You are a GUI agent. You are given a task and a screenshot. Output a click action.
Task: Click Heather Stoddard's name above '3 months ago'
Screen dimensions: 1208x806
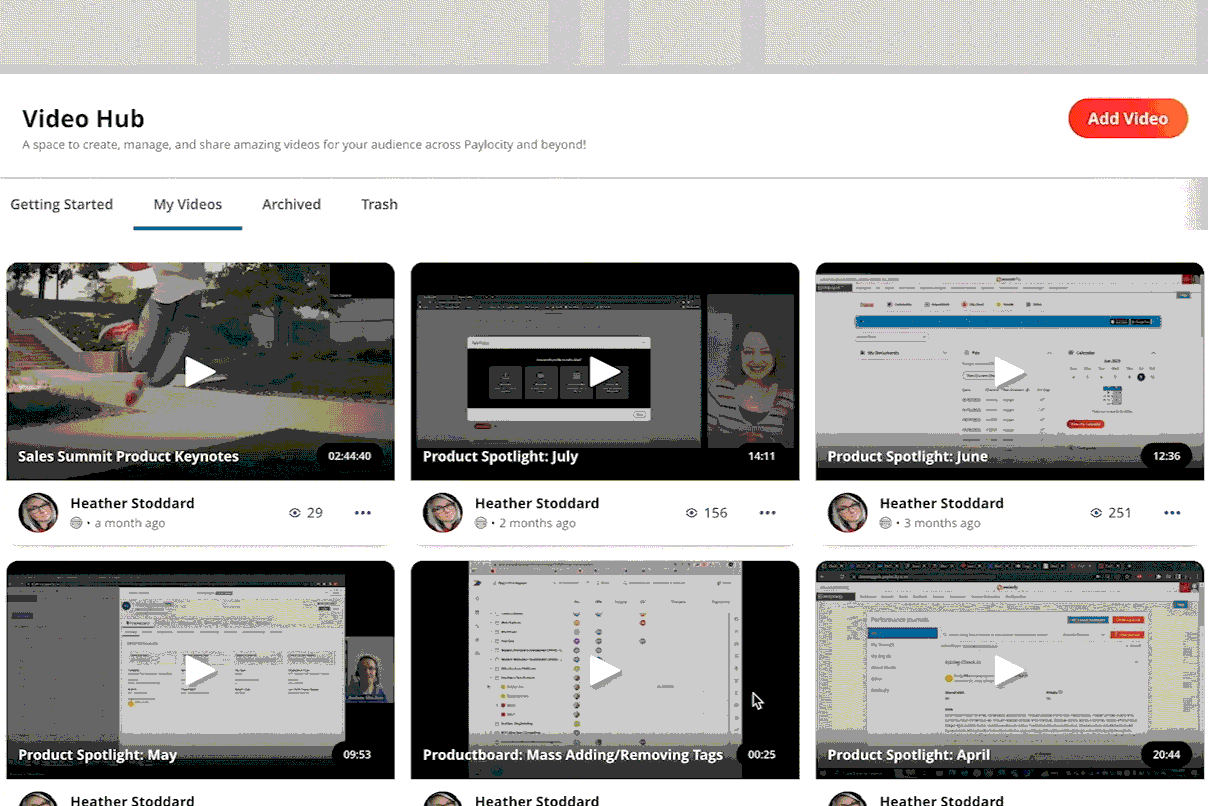coord(942,503)
